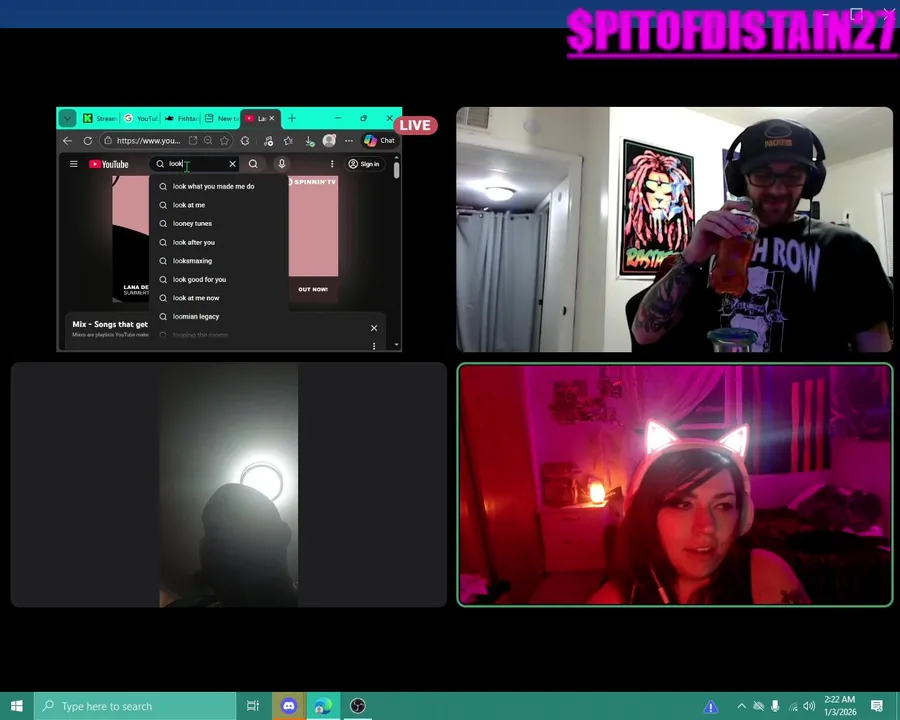Click the microphone tray icon
The width and height of the screenshot is (900, 720).
coord(775,706)
